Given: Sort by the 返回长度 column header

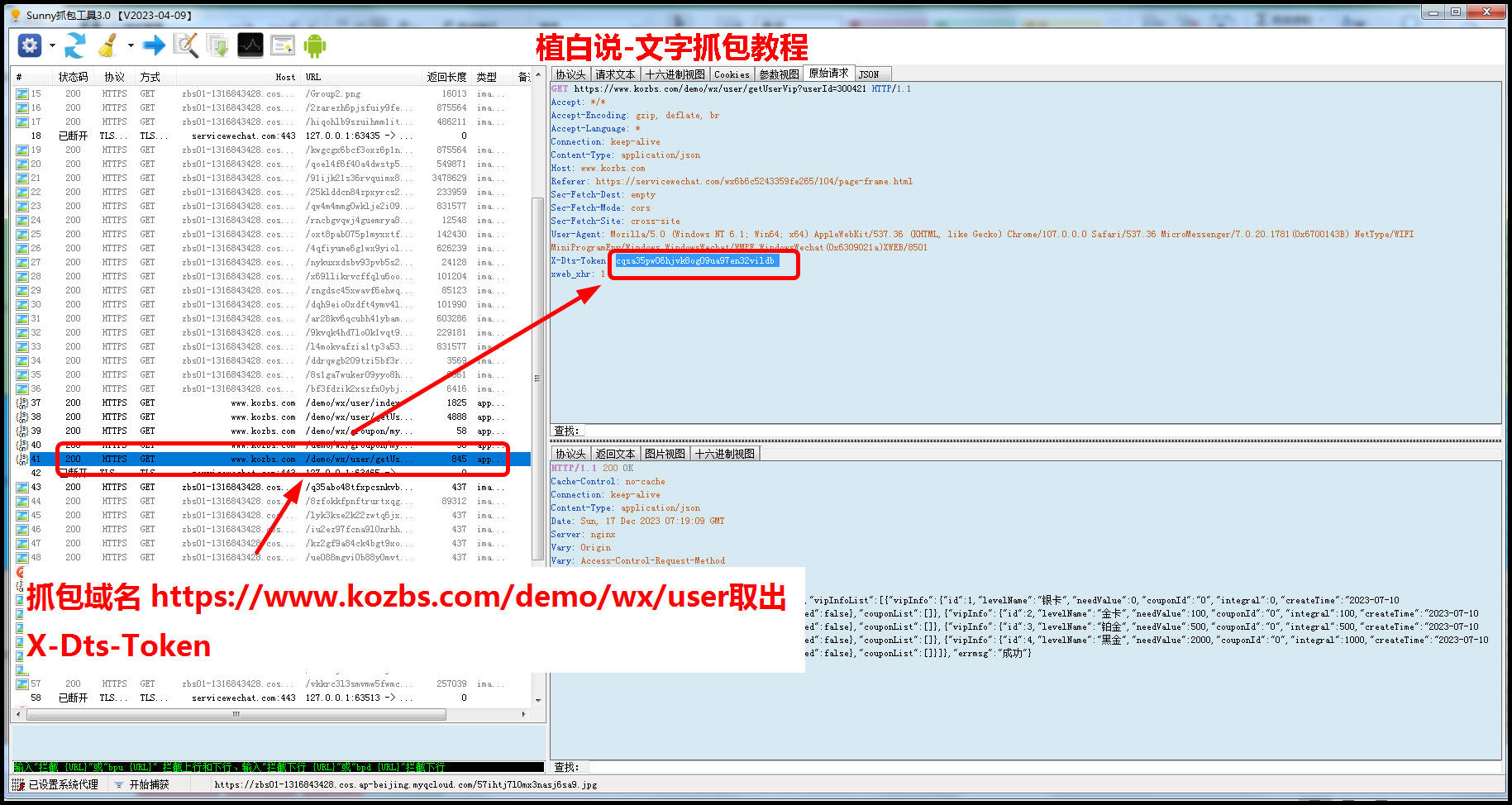Looking at the screenshot, I should (x=446, y=77).
